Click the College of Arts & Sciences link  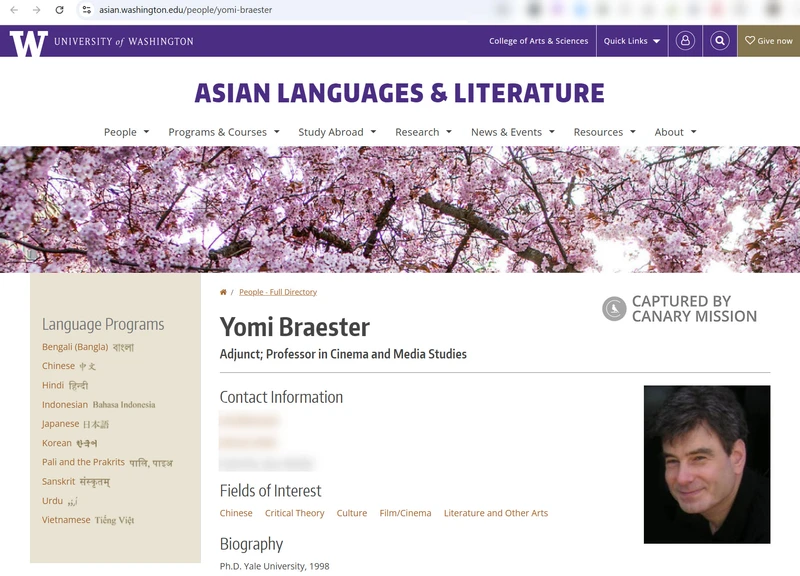(x=538, y=41)
